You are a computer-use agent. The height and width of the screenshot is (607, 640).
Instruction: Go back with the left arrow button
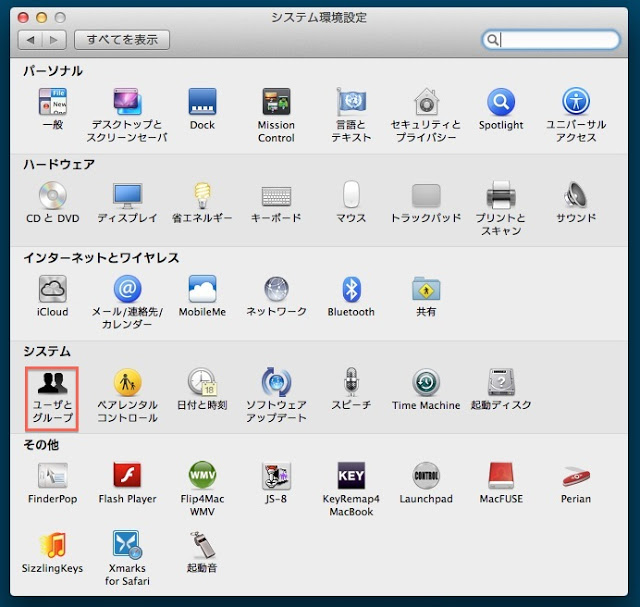[x=30, y=40]
